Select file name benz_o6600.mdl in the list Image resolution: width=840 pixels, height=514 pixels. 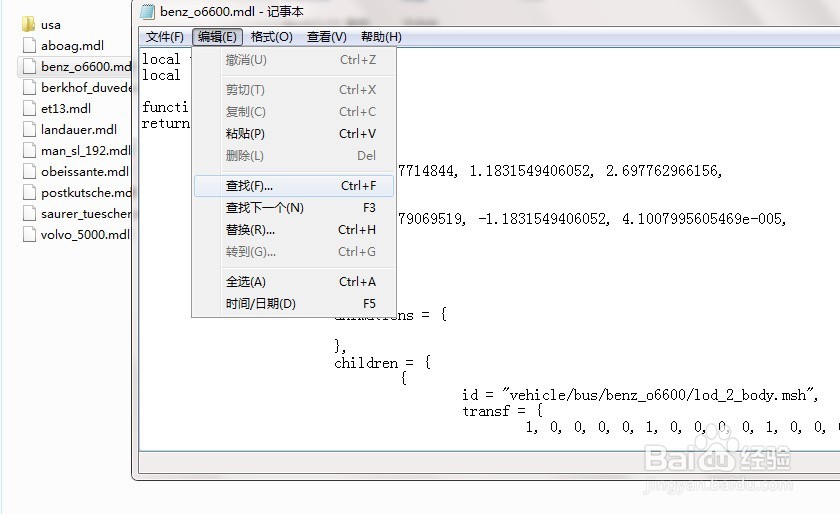pos(86,66)
